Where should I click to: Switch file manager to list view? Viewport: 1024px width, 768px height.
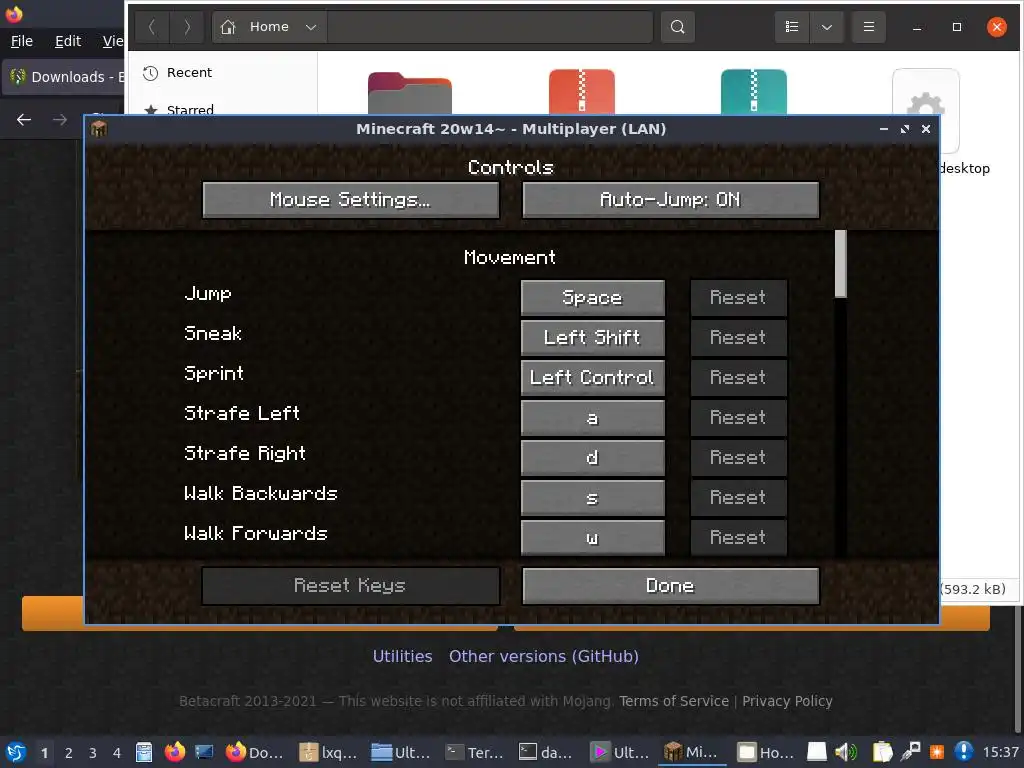coord(792,27)
